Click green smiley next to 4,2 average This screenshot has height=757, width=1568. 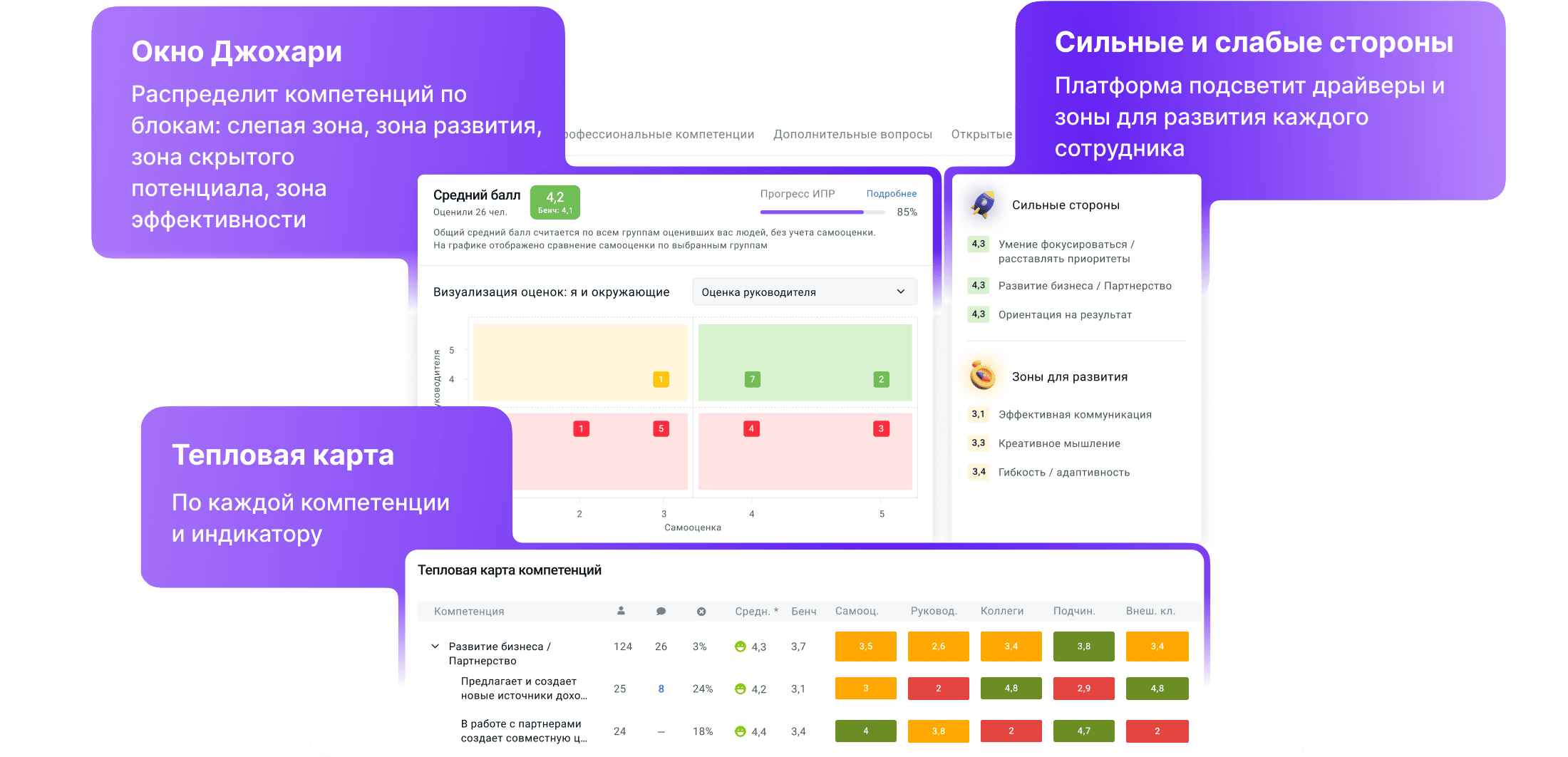tap(741, 689)
